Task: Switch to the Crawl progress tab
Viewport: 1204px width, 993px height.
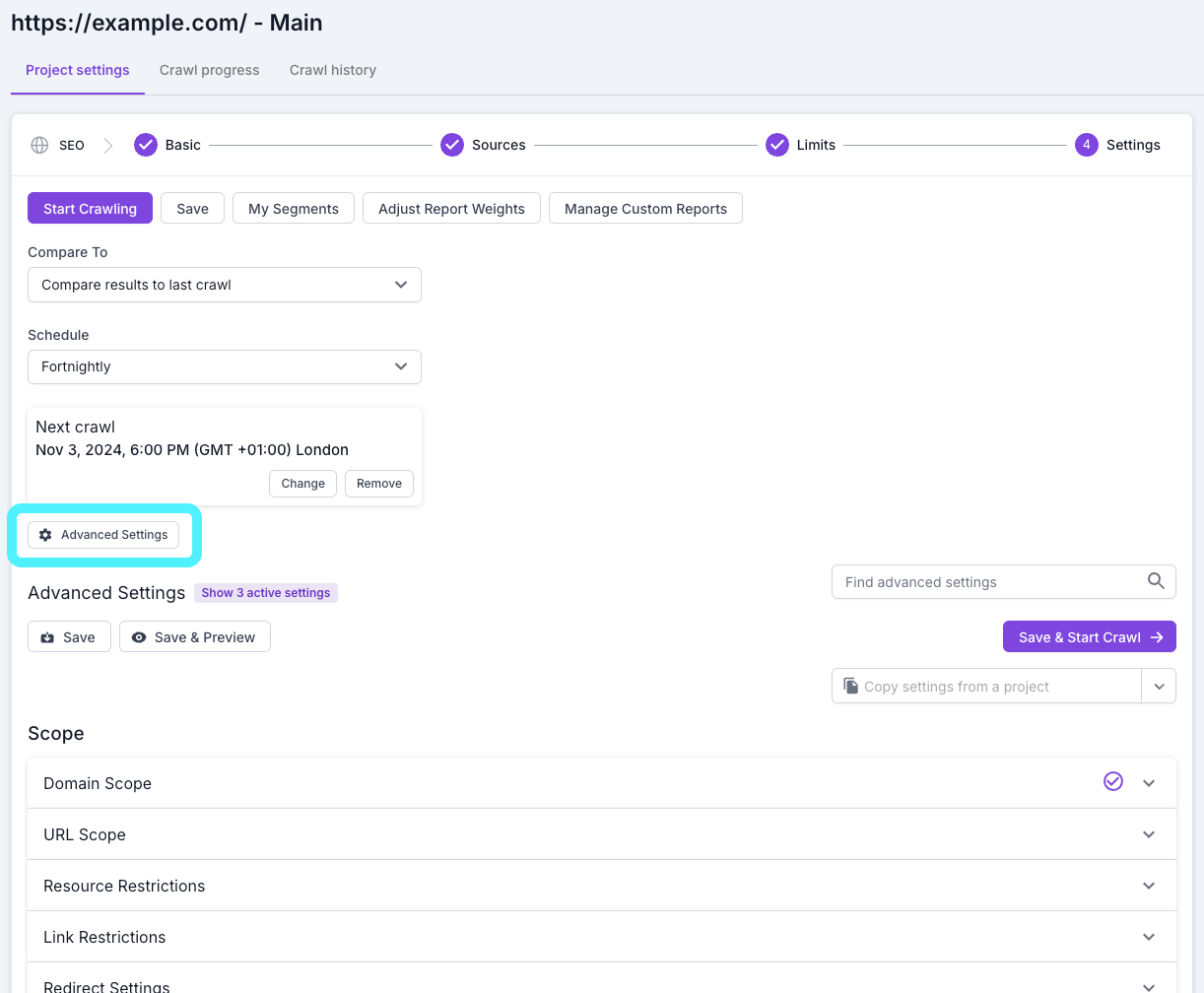Action: [210, 70]
